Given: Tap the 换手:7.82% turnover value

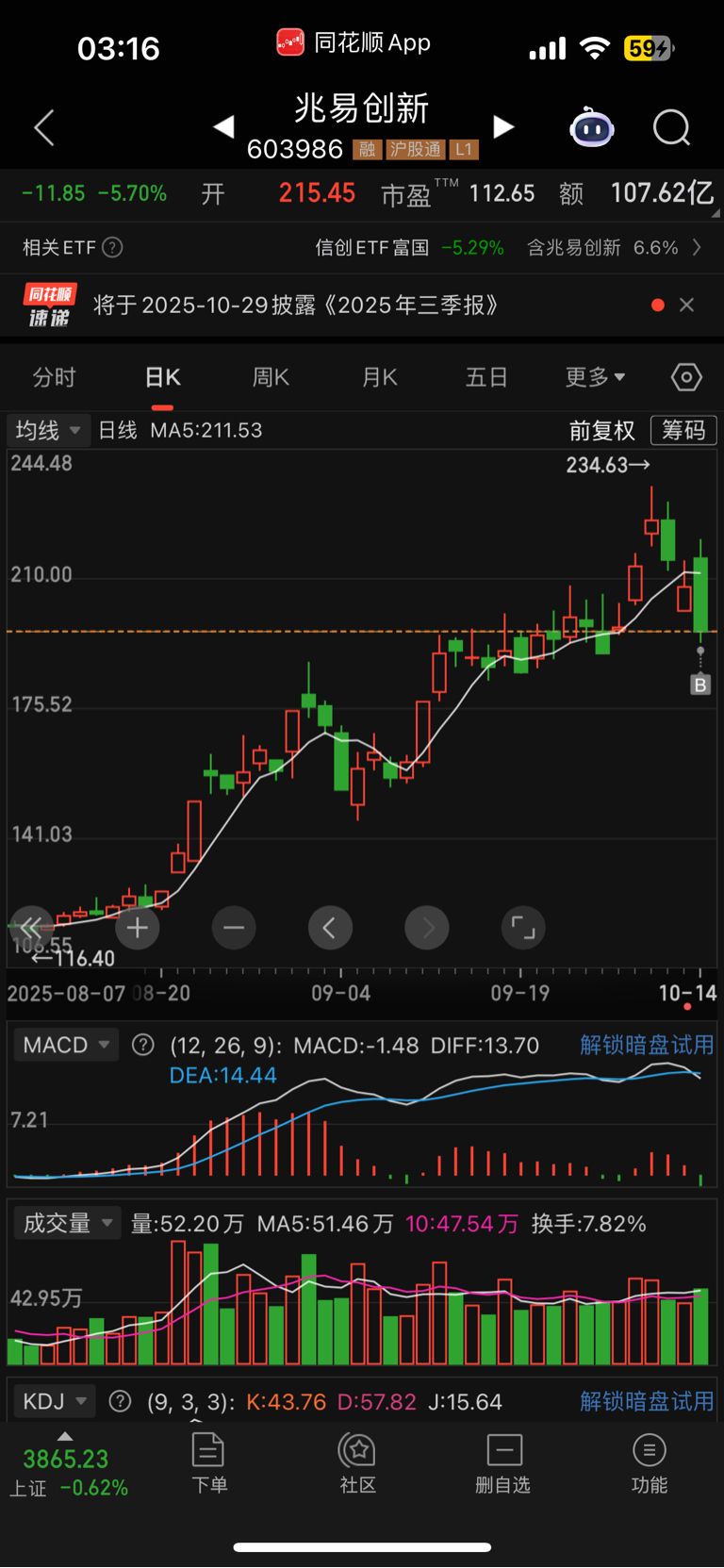Looking at the screenshot, I should [589, 1224].
